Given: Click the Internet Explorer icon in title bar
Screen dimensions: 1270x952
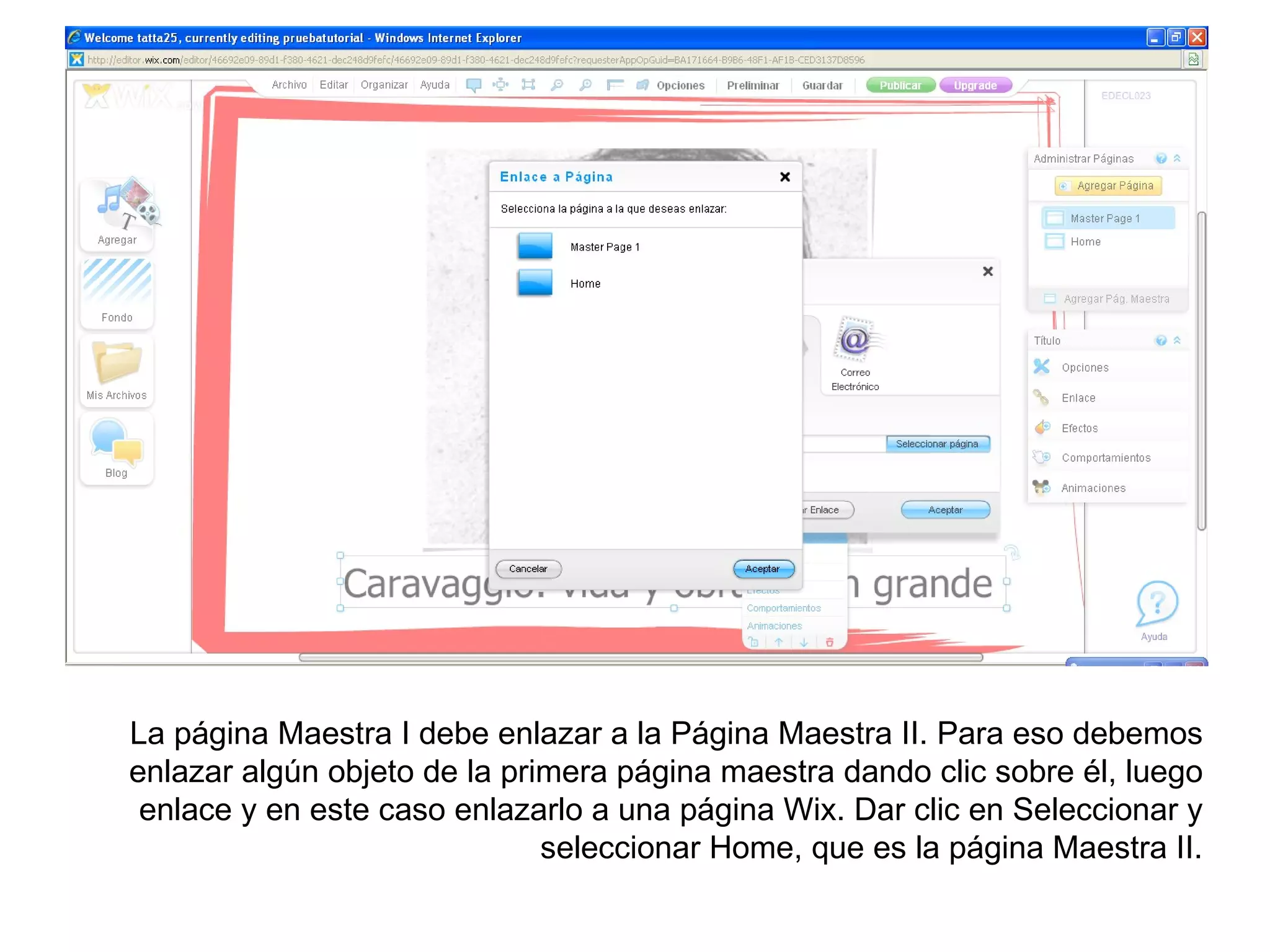Looking at the screenshot, I should point(75,37).
